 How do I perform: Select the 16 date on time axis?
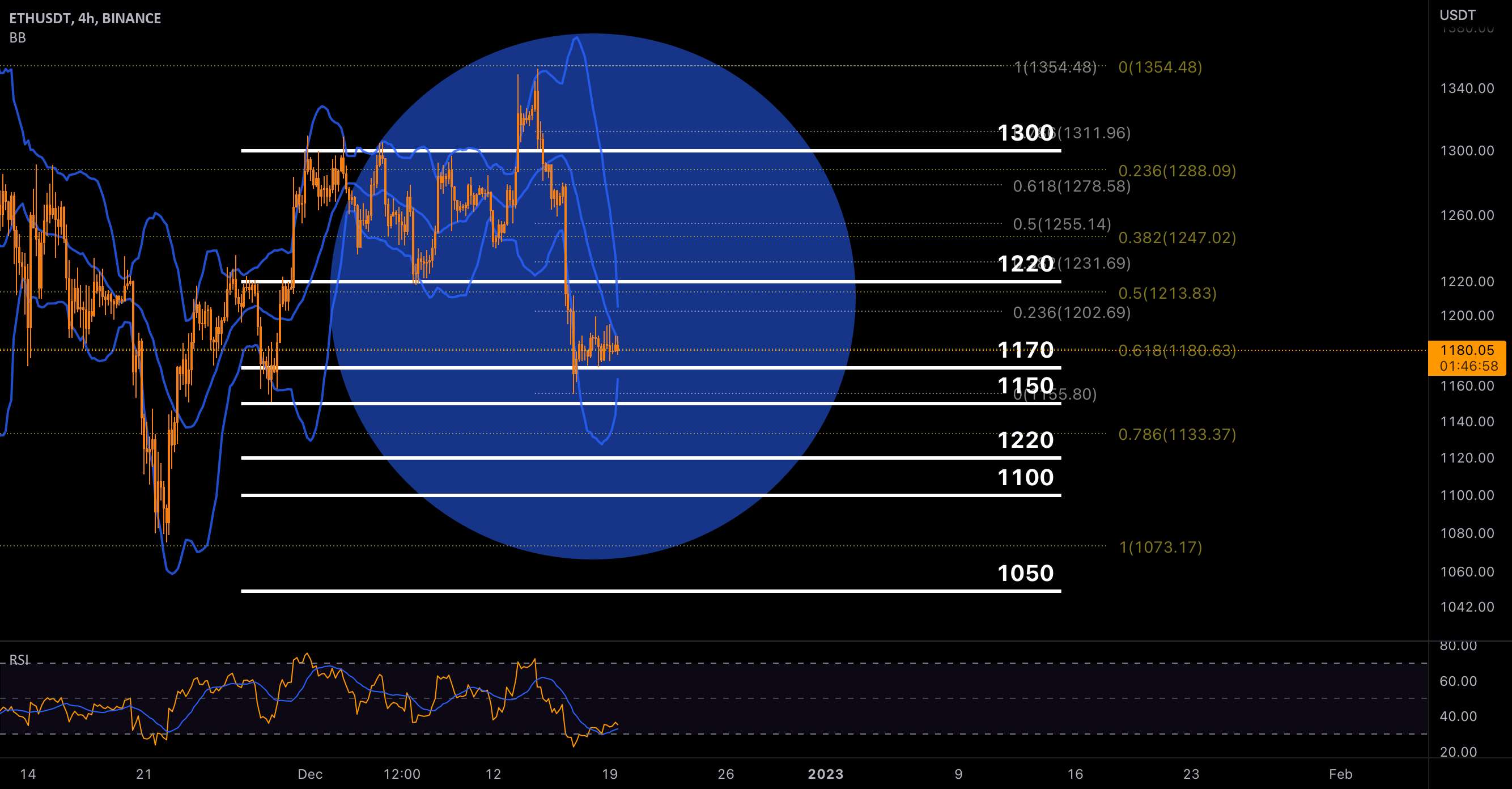pos(1075,774)
